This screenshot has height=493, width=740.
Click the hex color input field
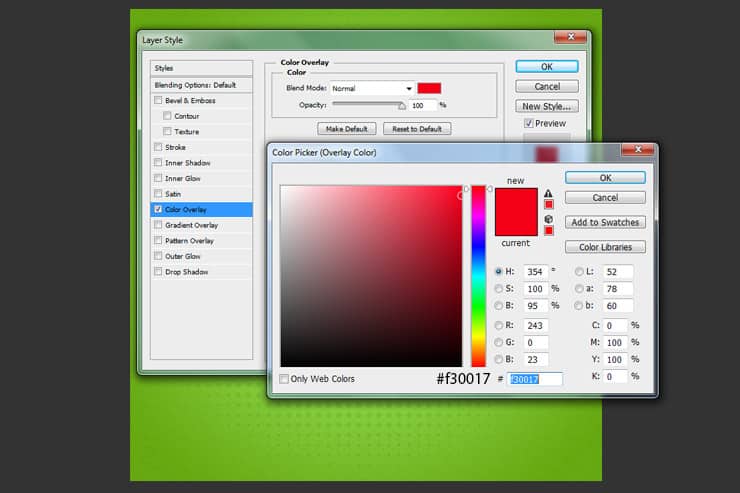[535, 379]
